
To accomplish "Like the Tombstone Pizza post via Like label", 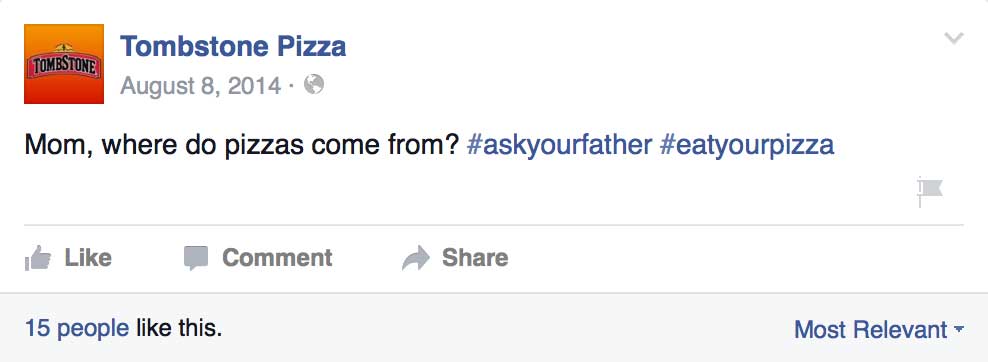I will tap(88, 257).
